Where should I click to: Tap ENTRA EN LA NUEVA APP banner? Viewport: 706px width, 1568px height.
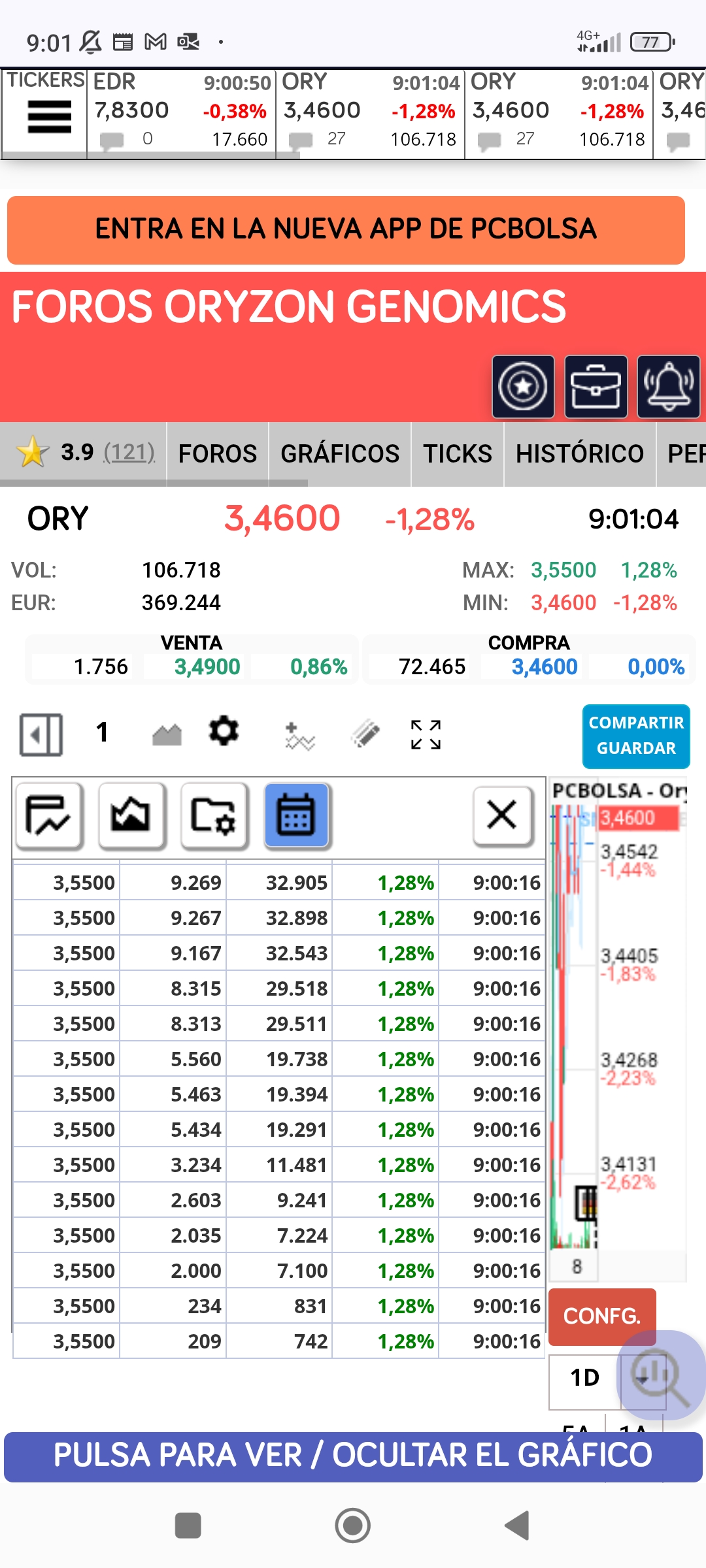point(346,230)
